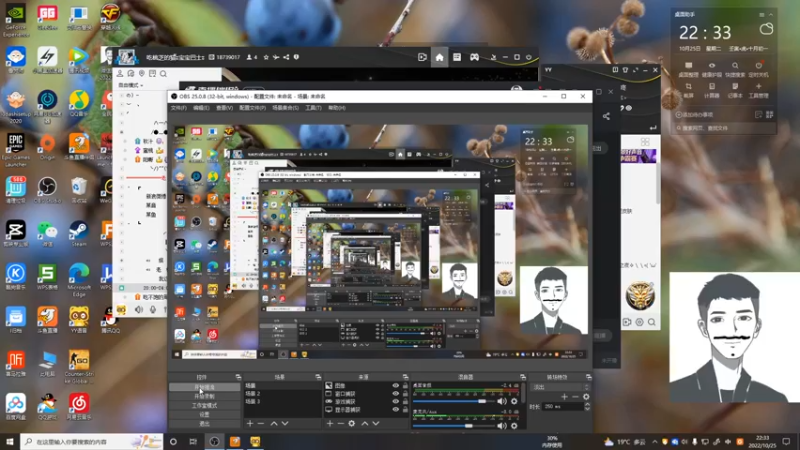800x450 pixels.
Task: Open 健康护眼 eye-care tool in widget
Action: [x=712, y=69]
